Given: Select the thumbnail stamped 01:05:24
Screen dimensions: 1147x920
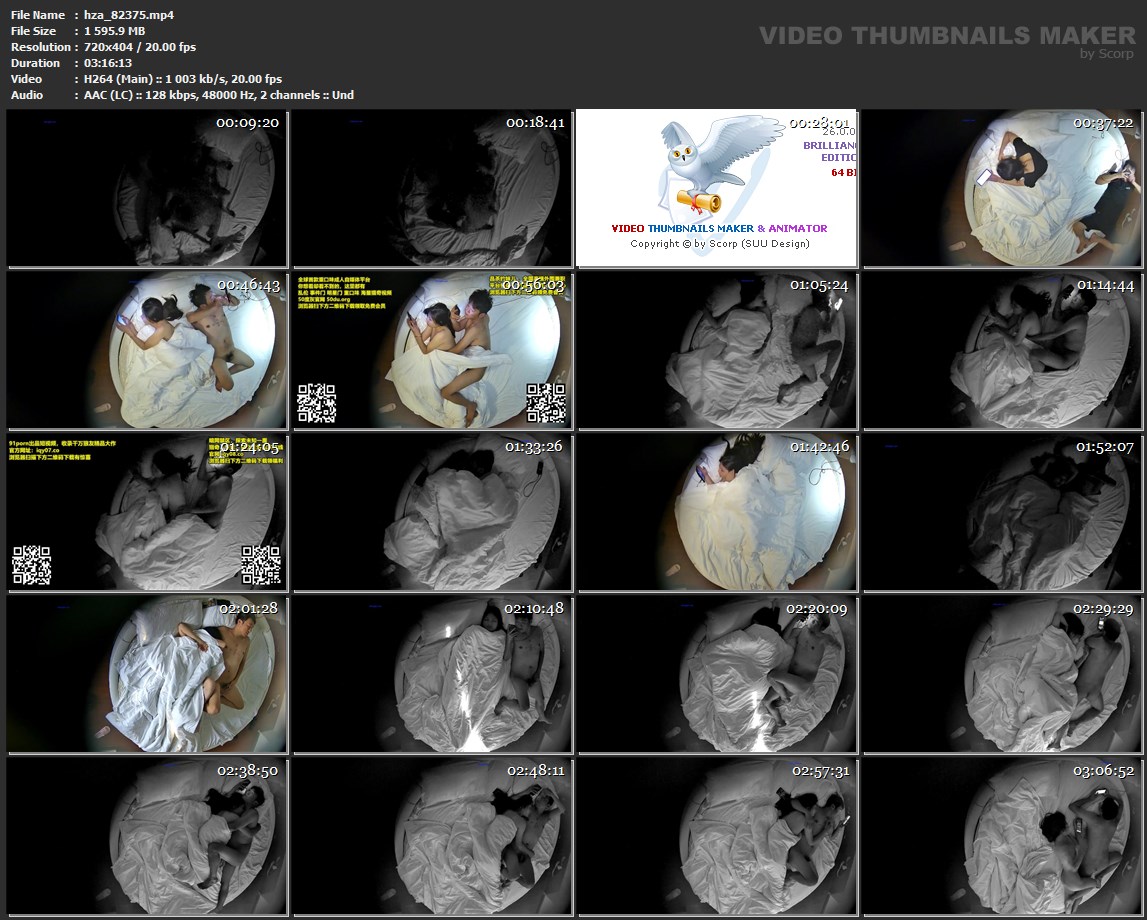Looking at the screenshot, I should point(717,350).
